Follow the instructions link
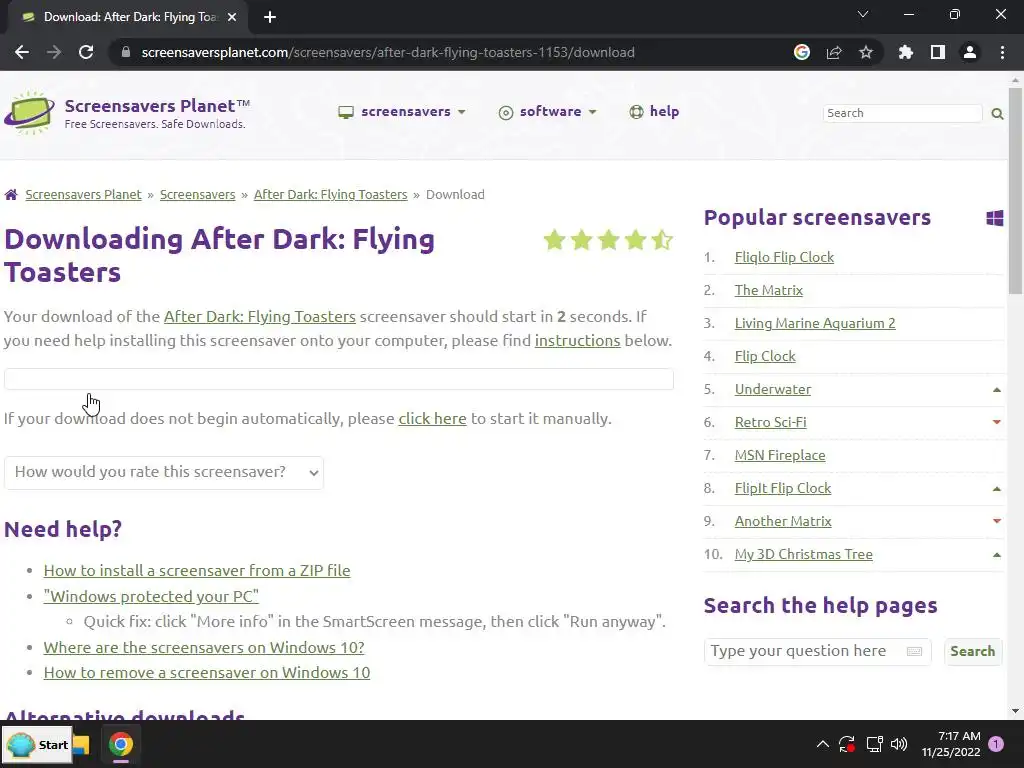The width and height of the screenshot is (1024, 768). tap(577, 341)
